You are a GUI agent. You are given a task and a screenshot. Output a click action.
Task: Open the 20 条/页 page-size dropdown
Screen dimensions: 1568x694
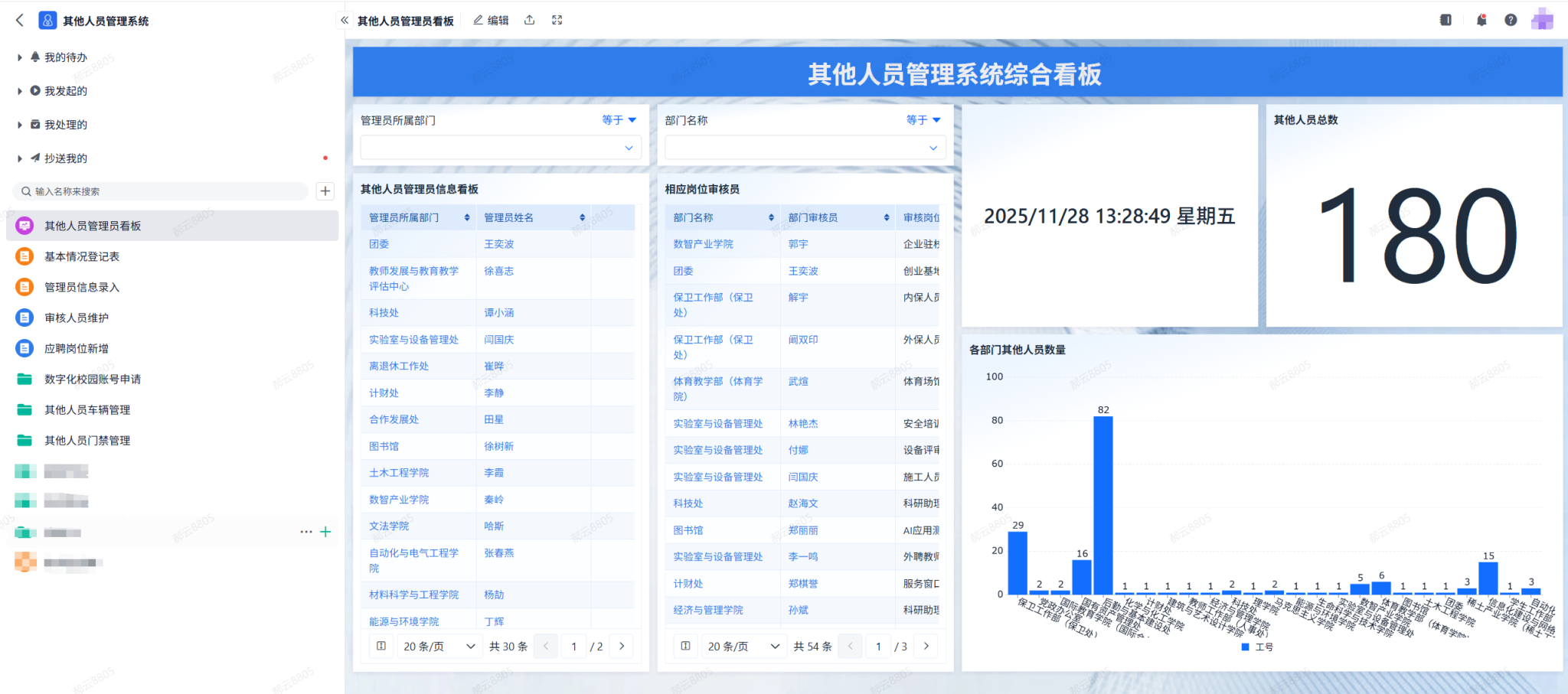pos(439,646)
